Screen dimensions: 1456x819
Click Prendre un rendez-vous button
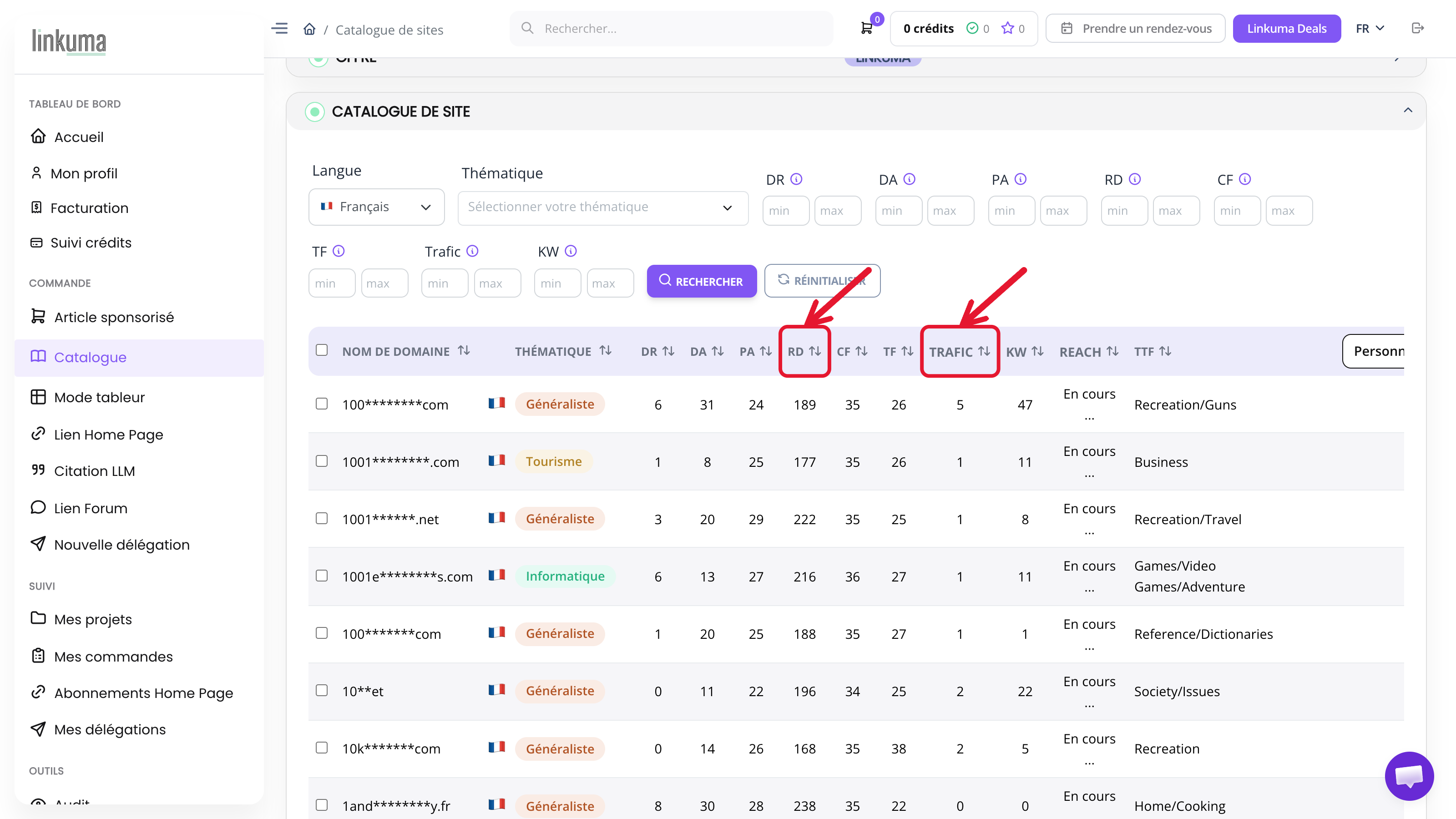click(x=1135, y=28)
